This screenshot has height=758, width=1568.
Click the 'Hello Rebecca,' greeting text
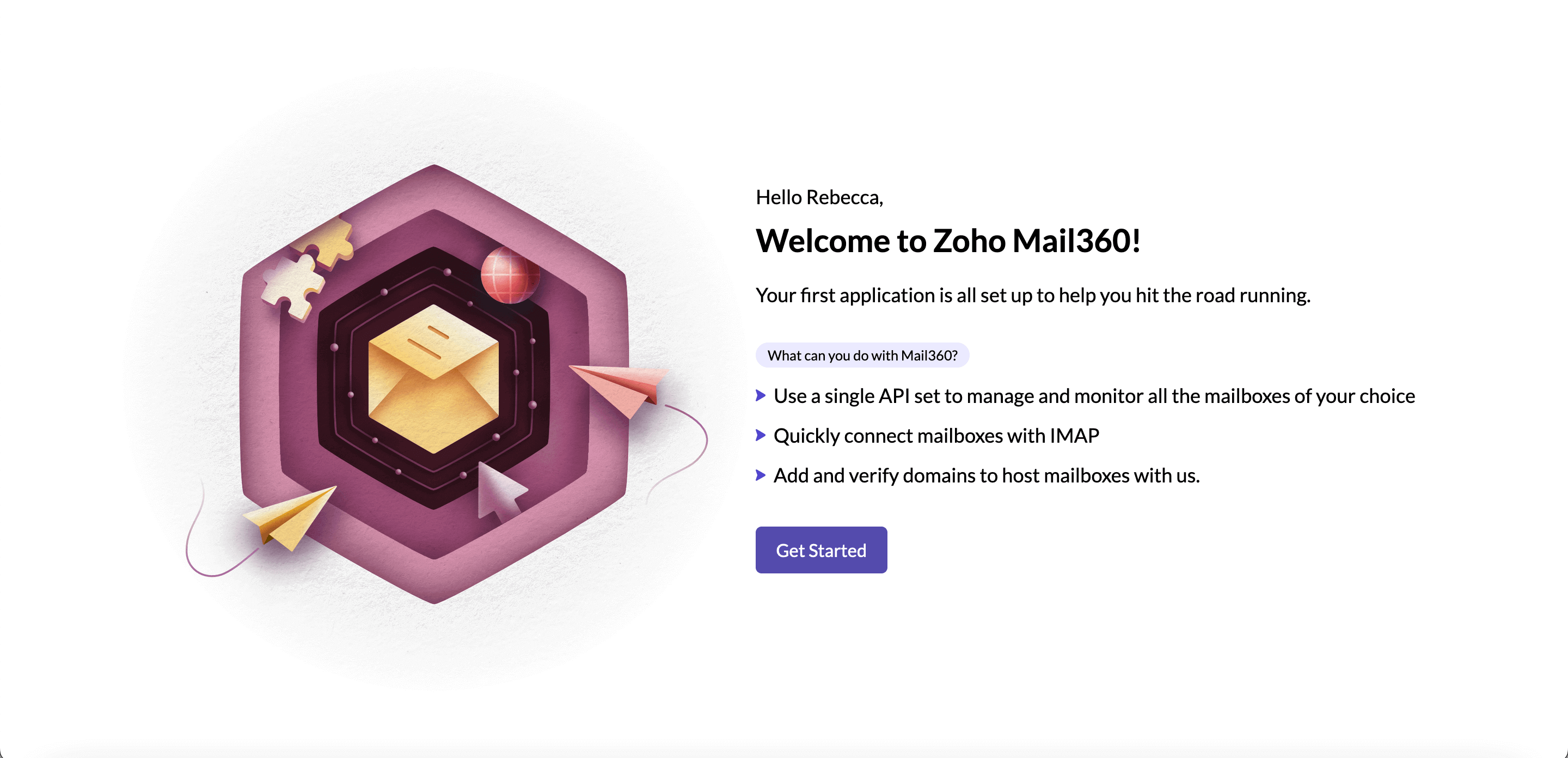click(819, 197)
